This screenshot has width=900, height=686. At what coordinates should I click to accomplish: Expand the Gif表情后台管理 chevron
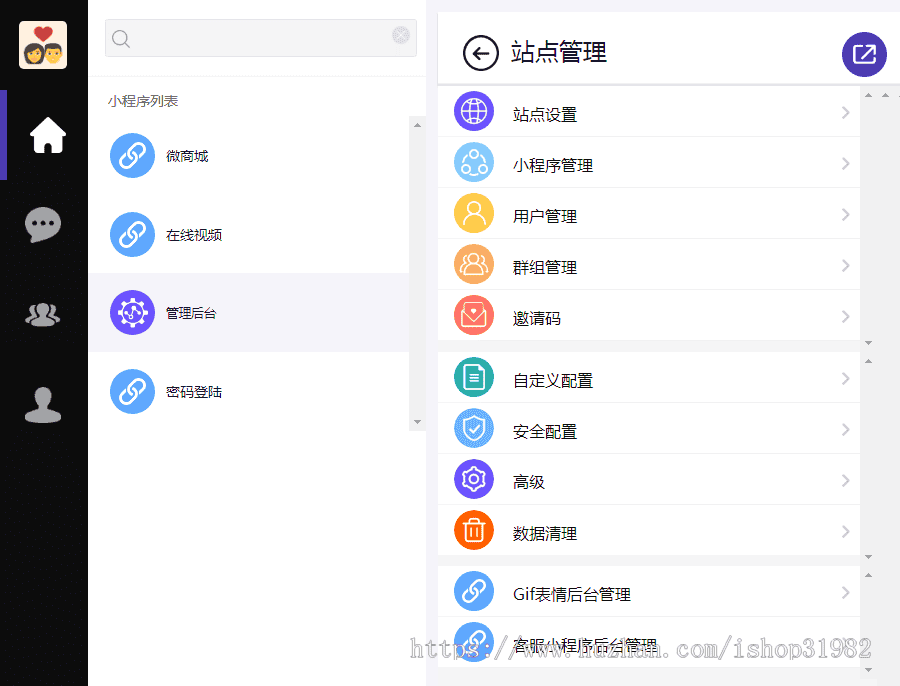pyautogui.click(x=845, y=592)
